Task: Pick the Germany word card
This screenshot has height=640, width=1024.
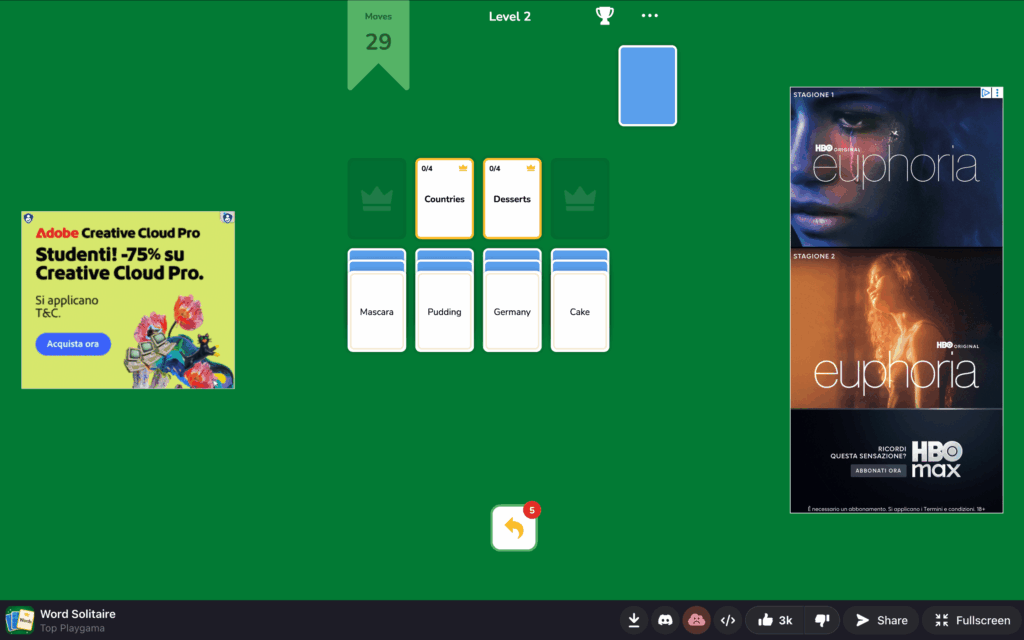Action: point(512,311)
